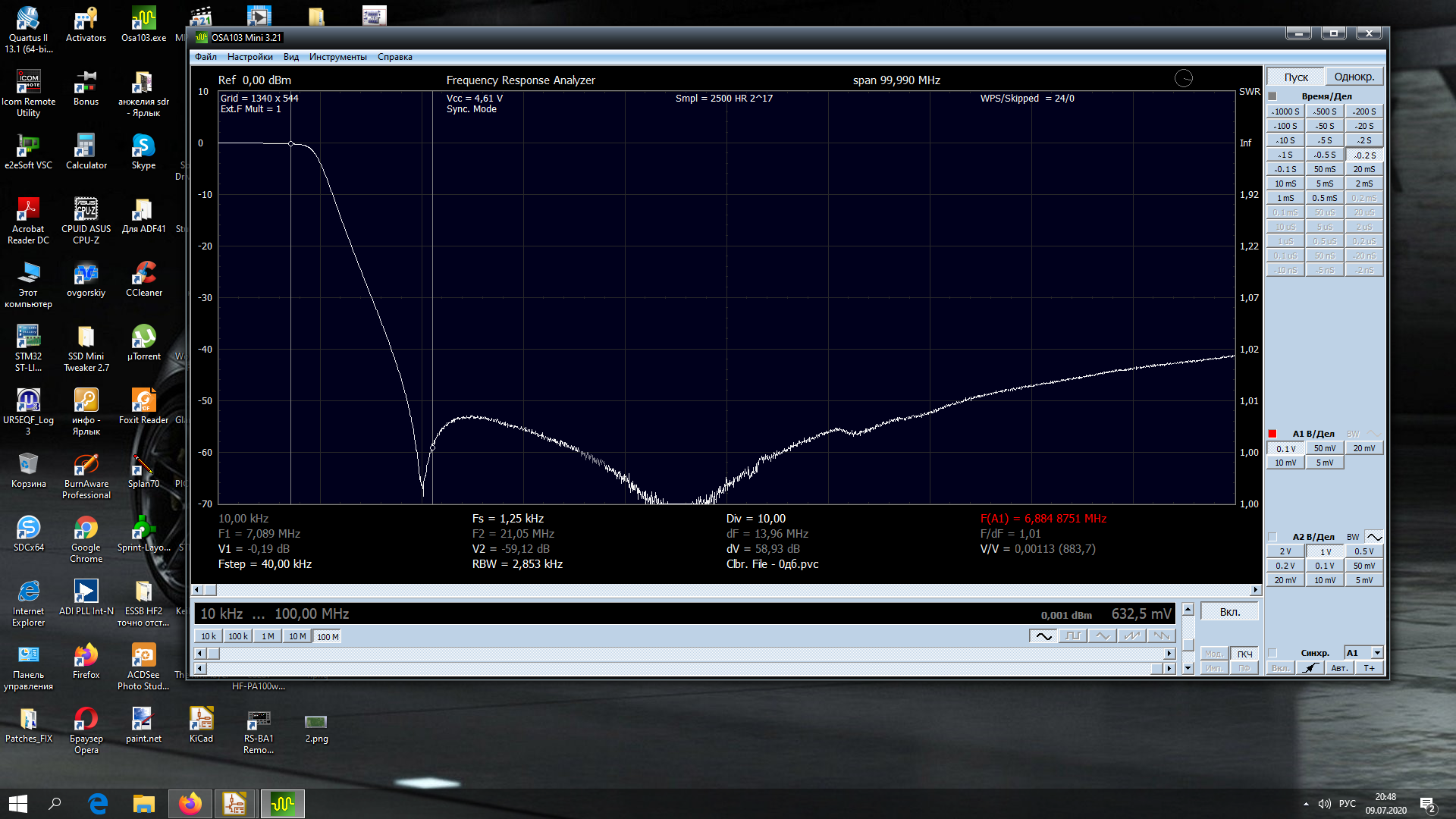The width and height of the screenshot is (1456, 819).
Task: Select the sine waveform generator icon
Action: point(1043,636)
